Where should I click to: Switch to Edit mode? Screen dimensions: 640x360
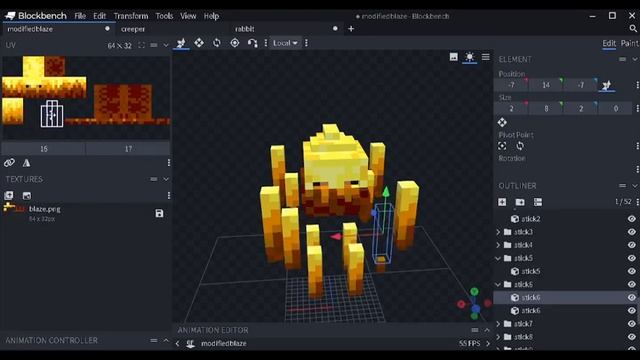pyautogui.click(x=609, y=43)
